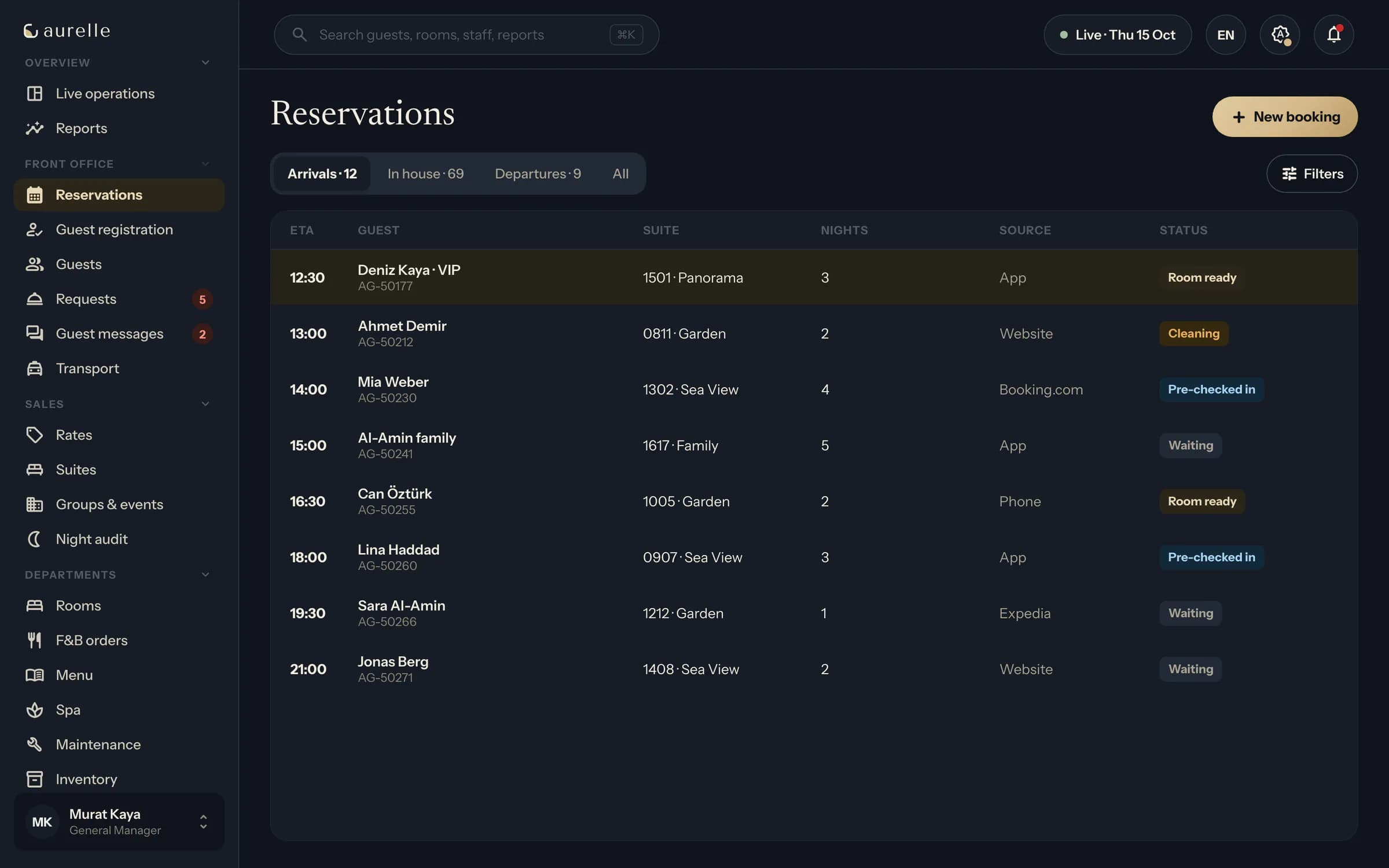This screenshot has width=1389, height=868.
Task: Open the Menu book icon
Action: pos(35,675)
